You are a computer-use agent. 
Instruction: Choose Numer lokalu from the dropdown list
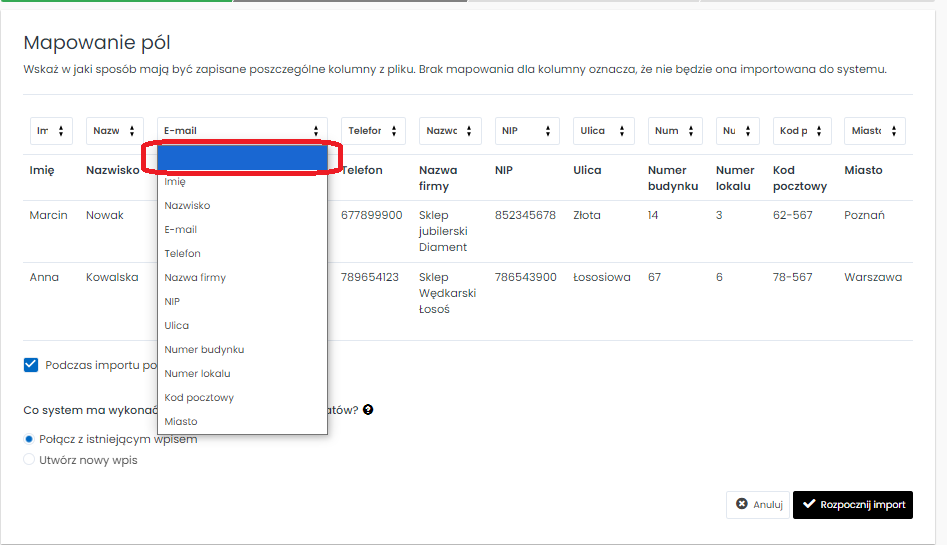[x=242, y=373]
